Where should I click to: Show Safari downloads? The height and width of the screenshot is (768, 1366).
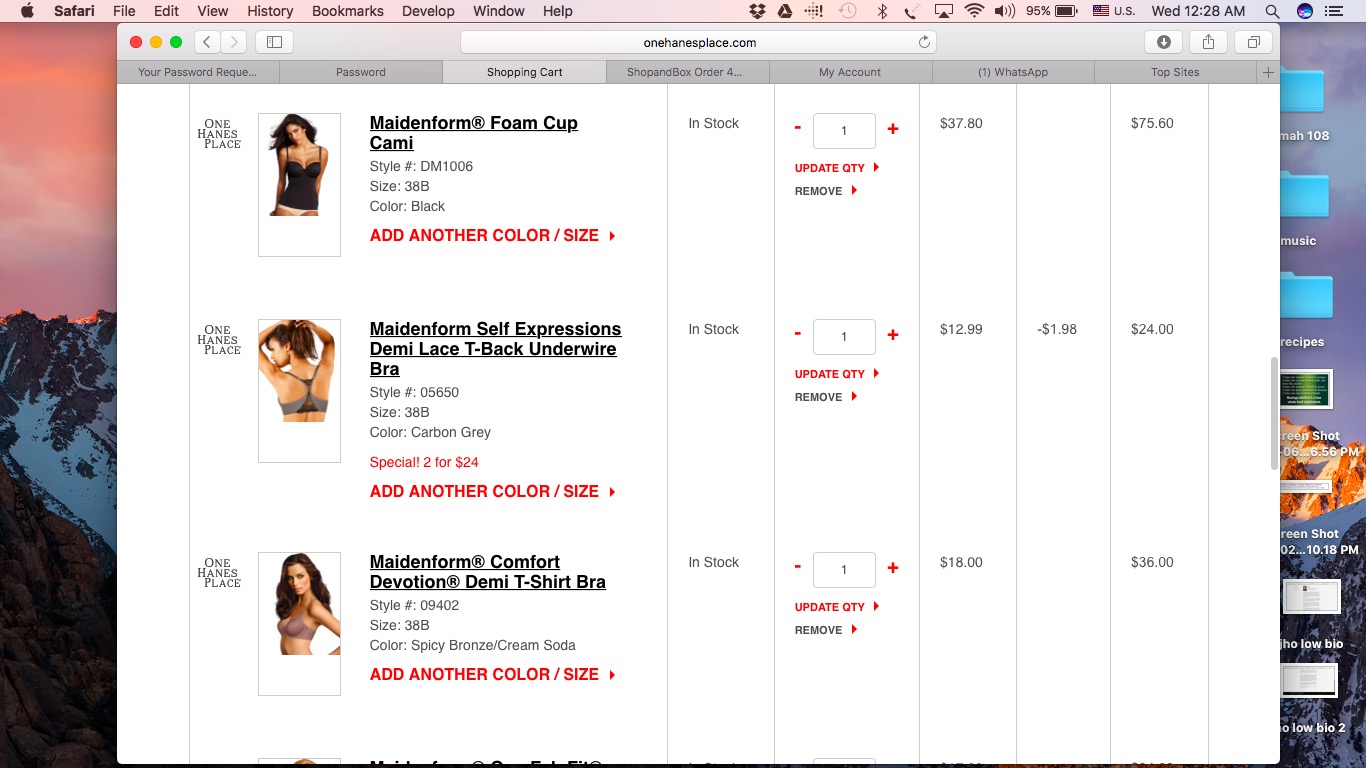[1164, 42]
